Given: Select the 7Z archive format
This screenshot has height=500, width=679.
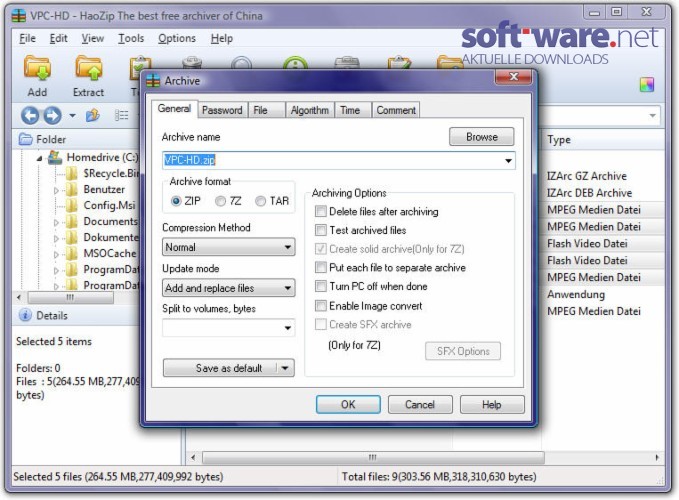Looking at the screenshot, I should pyautogui.click(x=220, y=201).
